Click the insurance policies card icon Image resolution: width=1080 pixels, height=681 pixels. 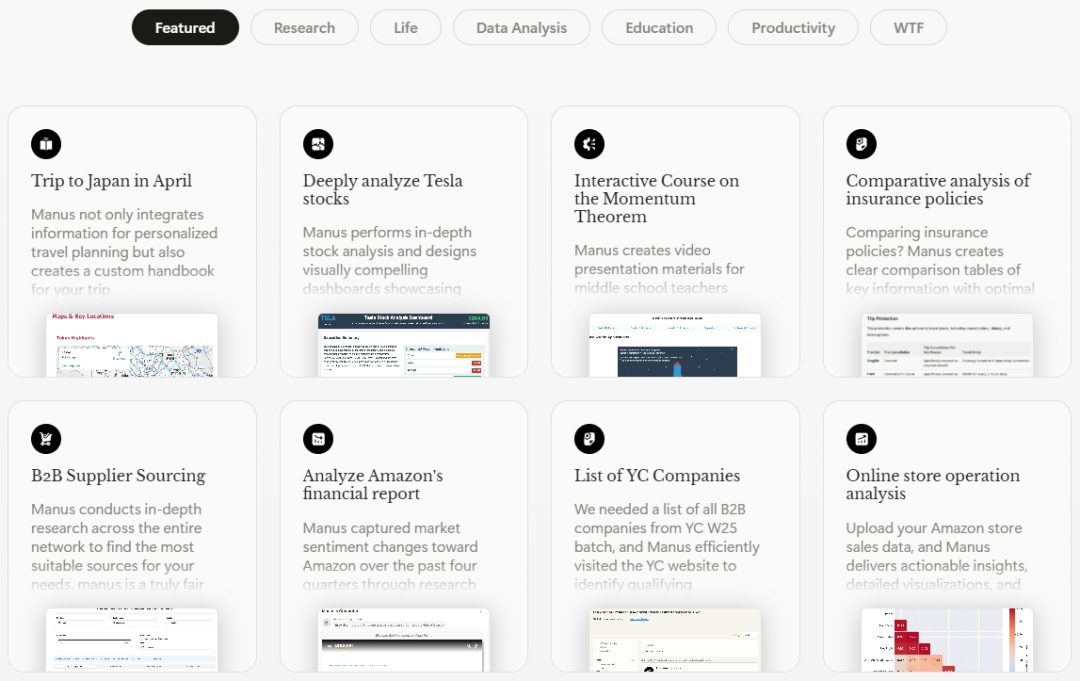click(x=861, y=144)
